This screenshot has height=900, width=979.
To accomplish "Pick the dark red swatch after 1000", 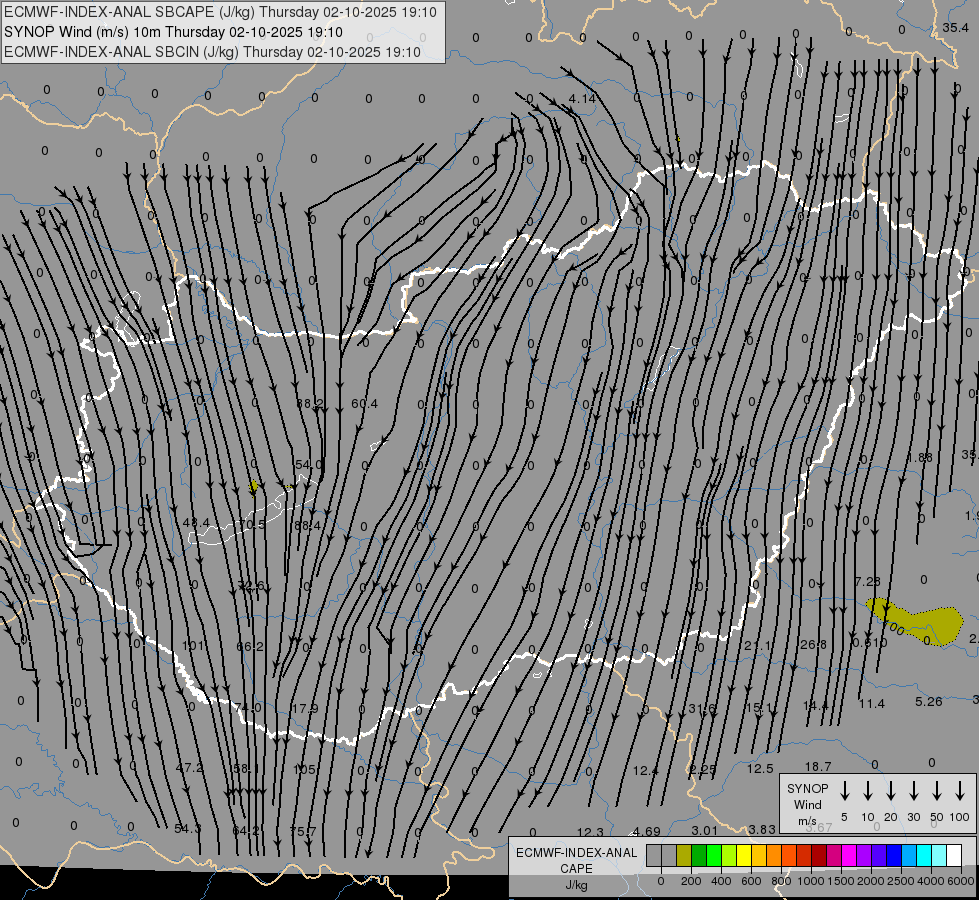I will coord(819,856).
